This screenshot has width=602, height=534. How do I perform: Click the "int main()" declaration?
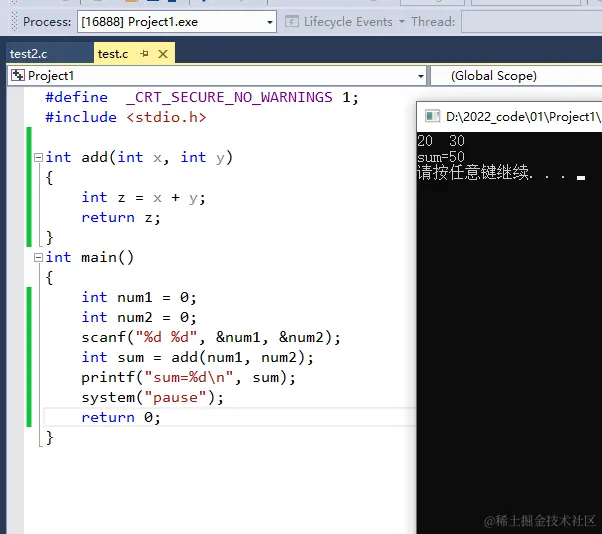click(89, 257)
